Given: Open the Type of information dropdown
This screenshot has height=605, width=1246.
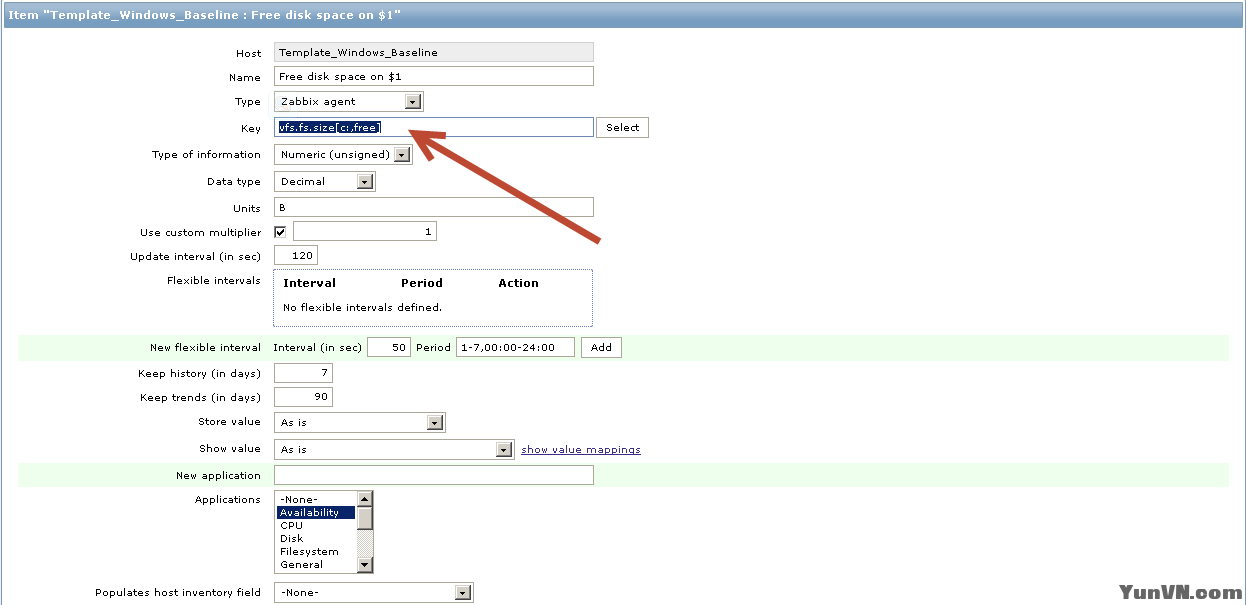Looking at the screenshot, I should [x=343, y=155].
